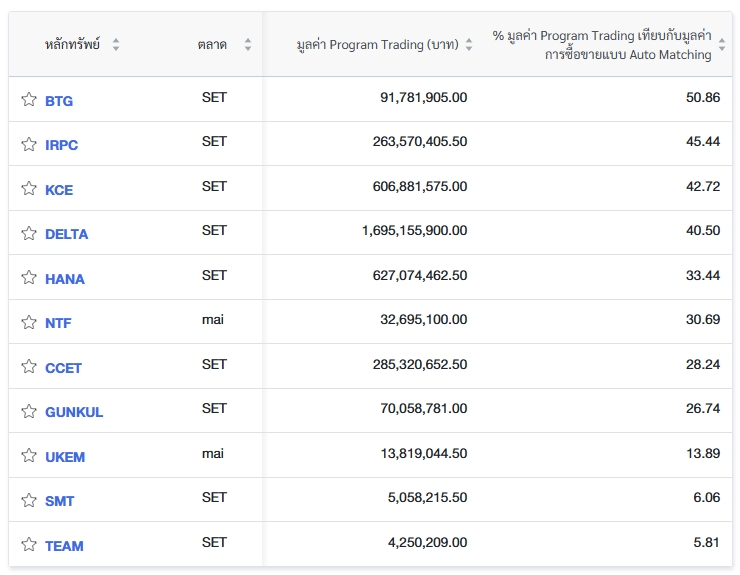Toggle the star next to NTF
Viewport: 740px width, 575px height.
click(29, 322)
